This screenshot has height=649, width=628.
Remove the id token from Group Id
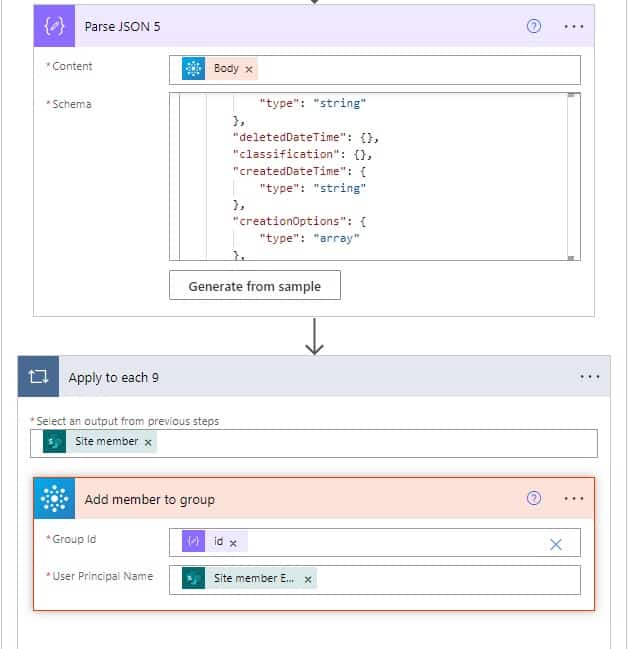233,543
